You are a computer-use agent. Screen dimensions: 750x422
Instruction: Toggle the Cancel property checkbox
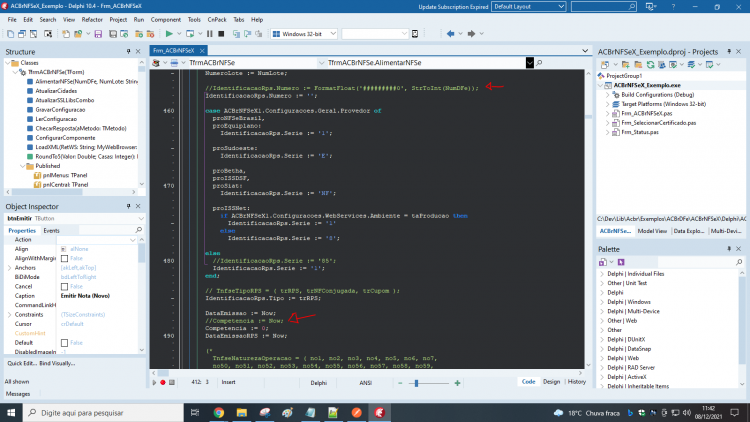pos(65,287)
